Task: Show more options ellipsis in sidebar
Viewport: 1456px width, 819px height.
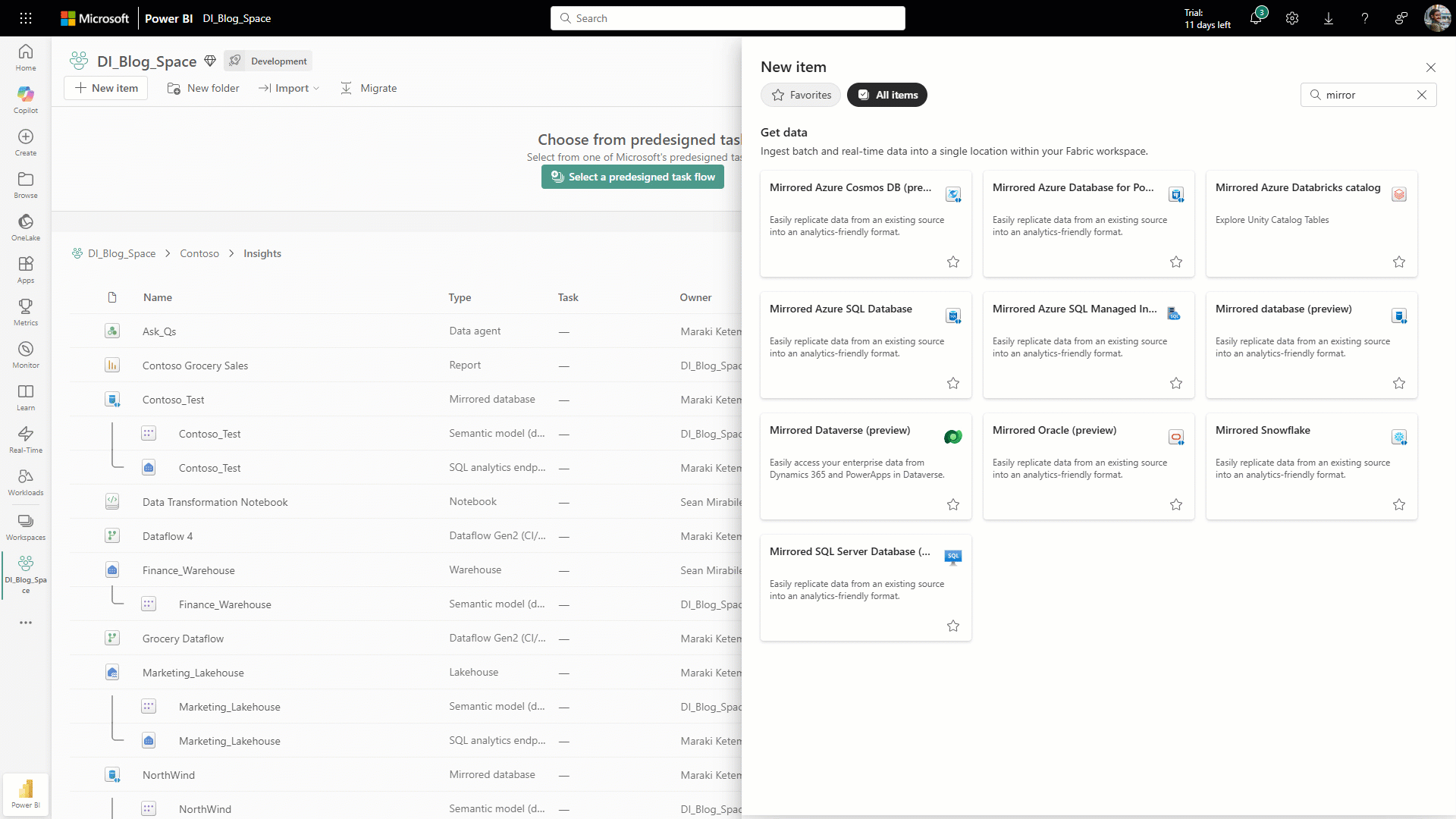Action: (x=26, y=623)
